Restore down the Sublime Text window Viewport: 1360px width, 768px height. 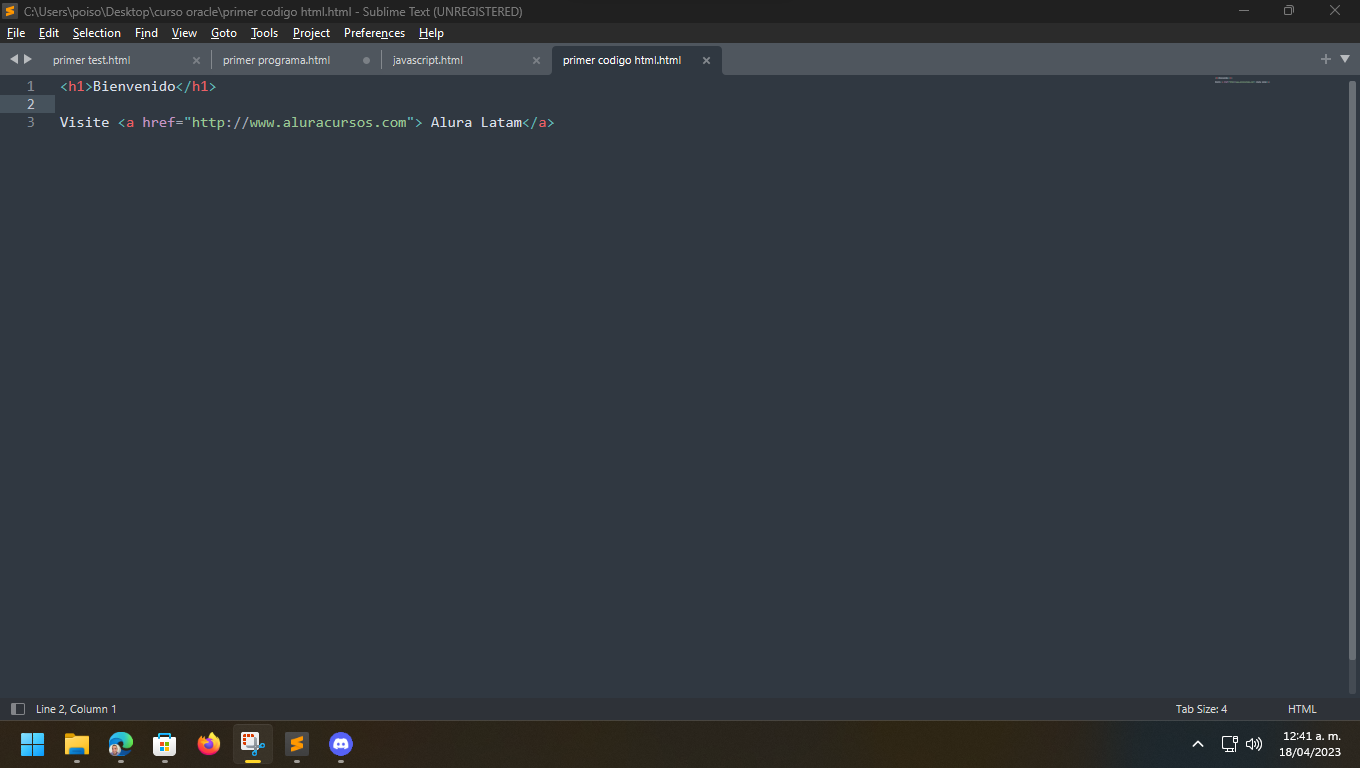1290,11
